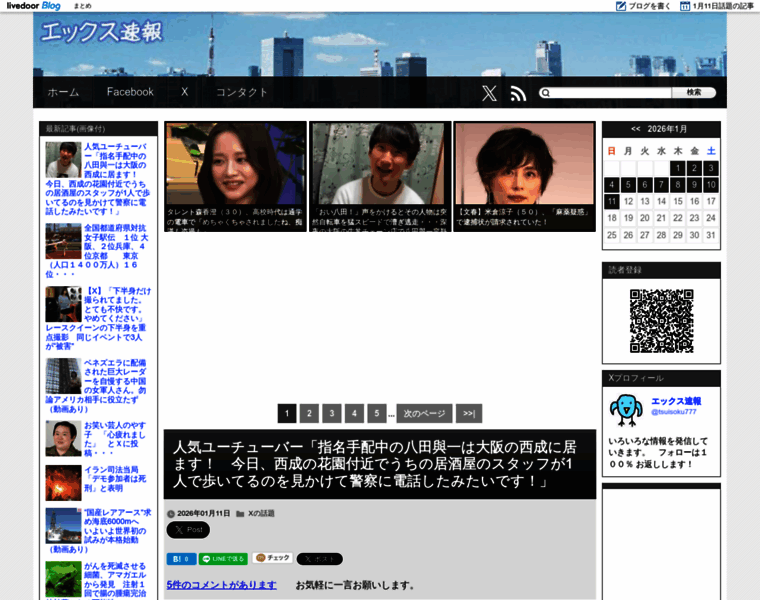760x600 pixels.
Task: Click the RSS feed icon
Action: click(518, 93)
